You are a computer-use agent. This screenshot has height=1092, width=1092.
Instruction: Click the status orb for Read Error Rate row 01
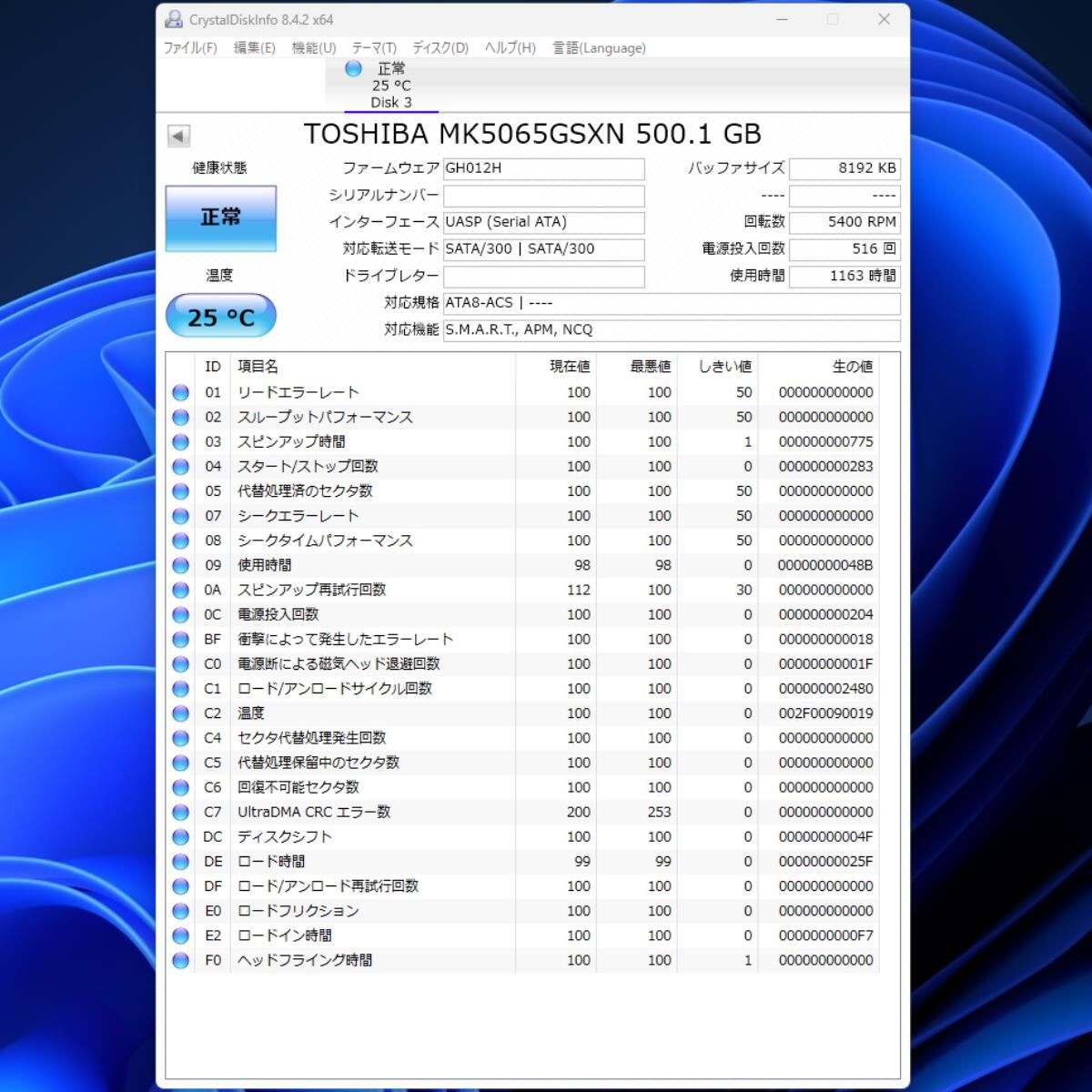click(180, 393)
